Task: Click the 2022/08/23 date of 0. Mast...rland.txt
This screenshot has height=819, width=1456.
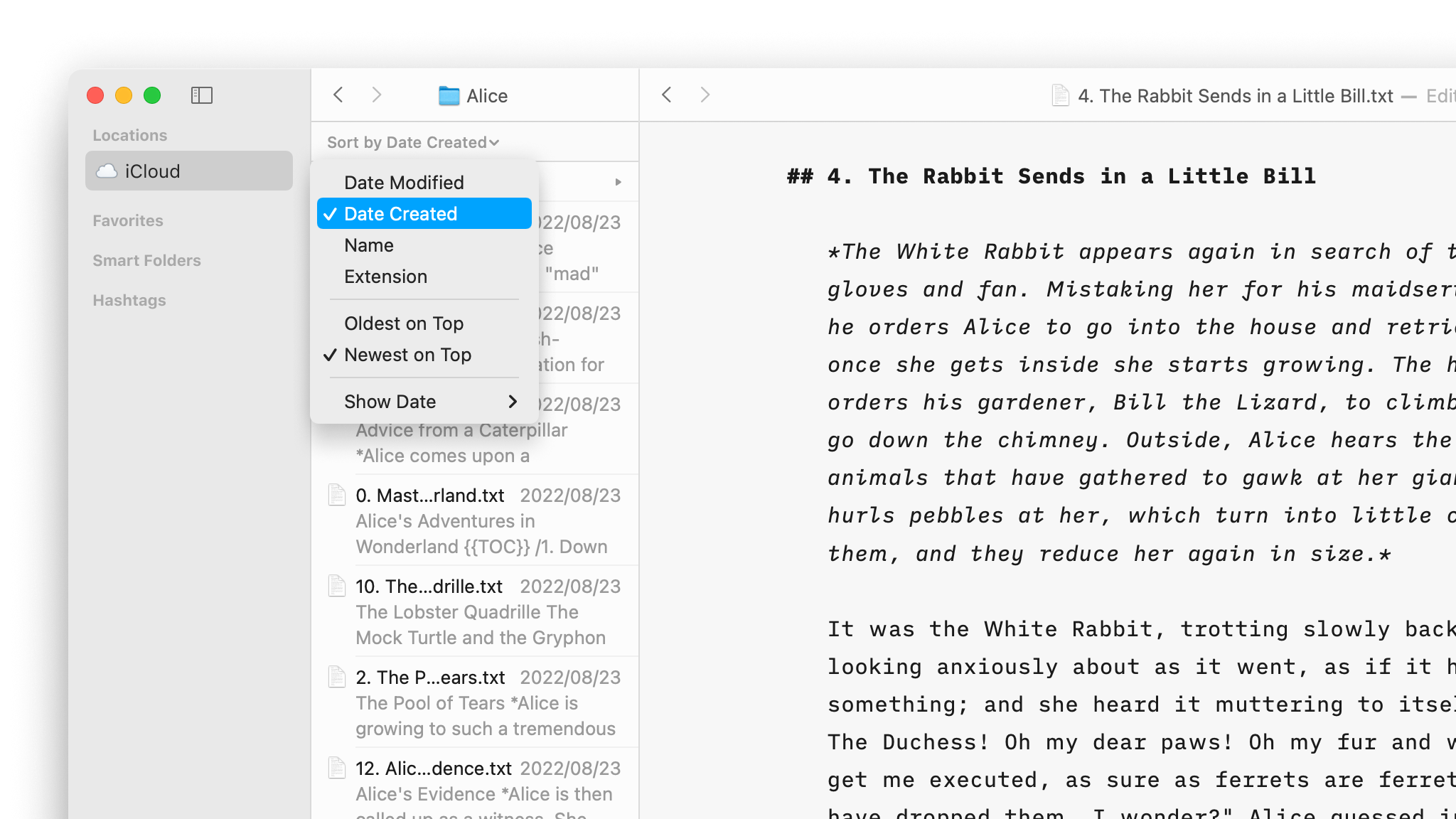Action: 570,496
